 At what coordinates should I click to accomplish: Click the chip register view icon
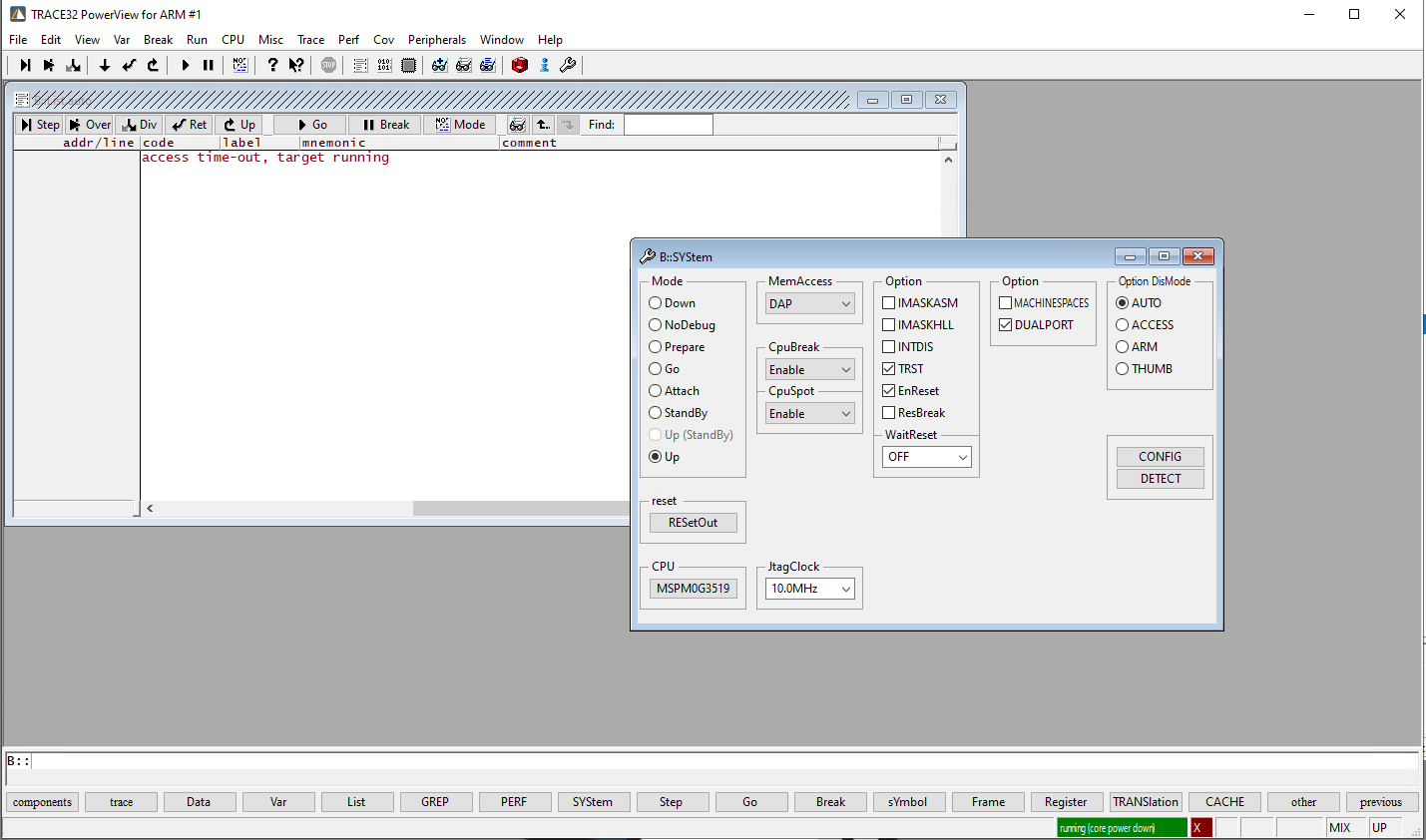click(408, 65)
